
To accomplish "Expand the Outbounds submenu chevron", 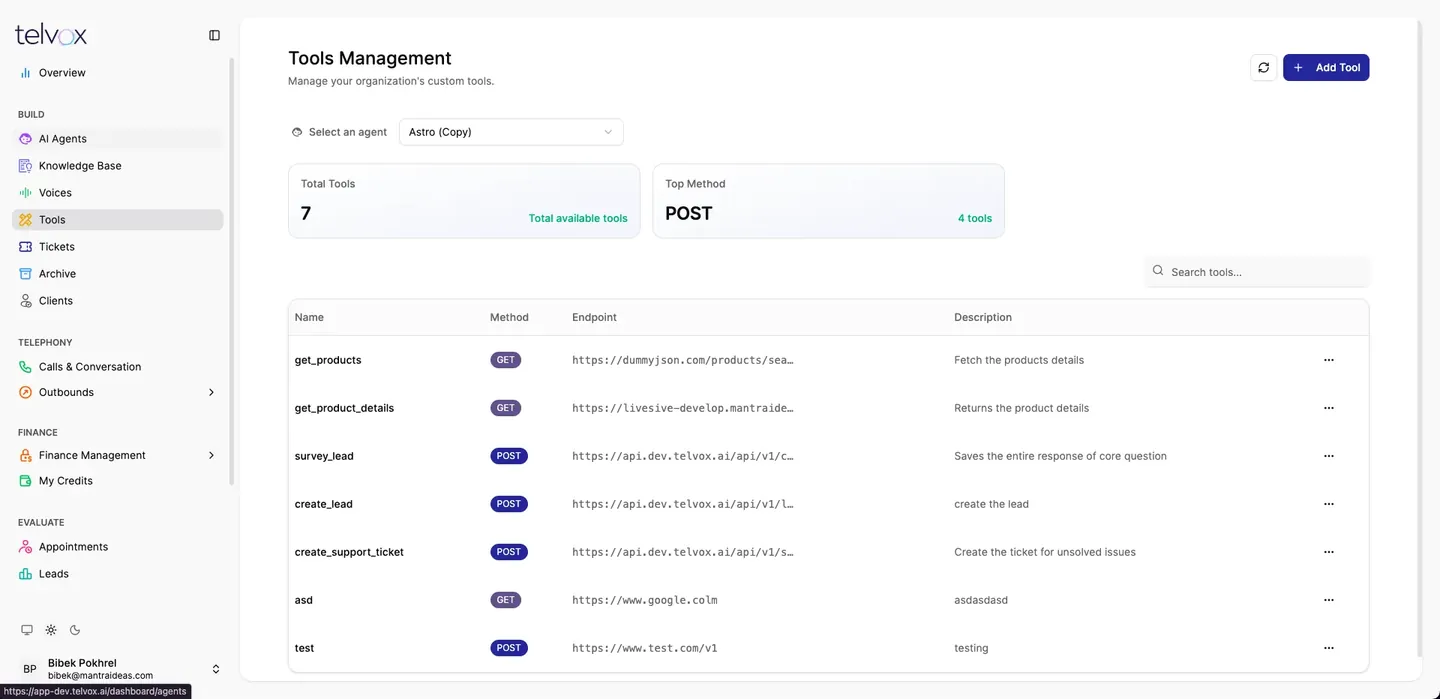I will click(x=211, y=393).
